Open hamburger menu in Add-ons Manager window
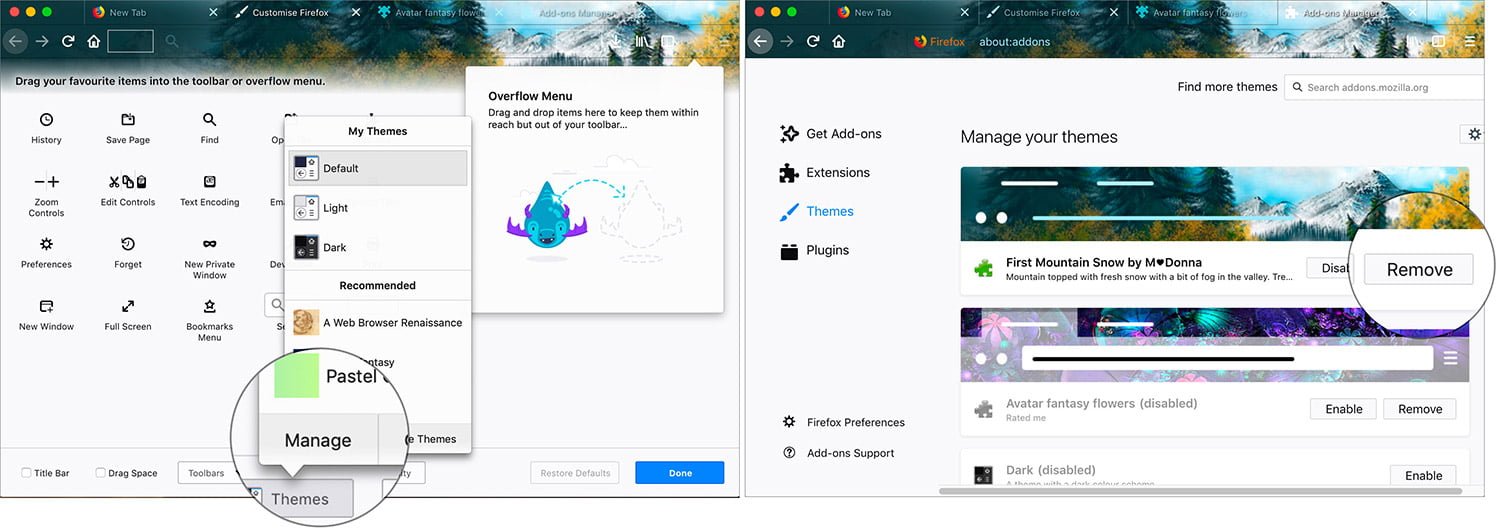This screenshot has height=532, width=1500. pos(1469,42)
